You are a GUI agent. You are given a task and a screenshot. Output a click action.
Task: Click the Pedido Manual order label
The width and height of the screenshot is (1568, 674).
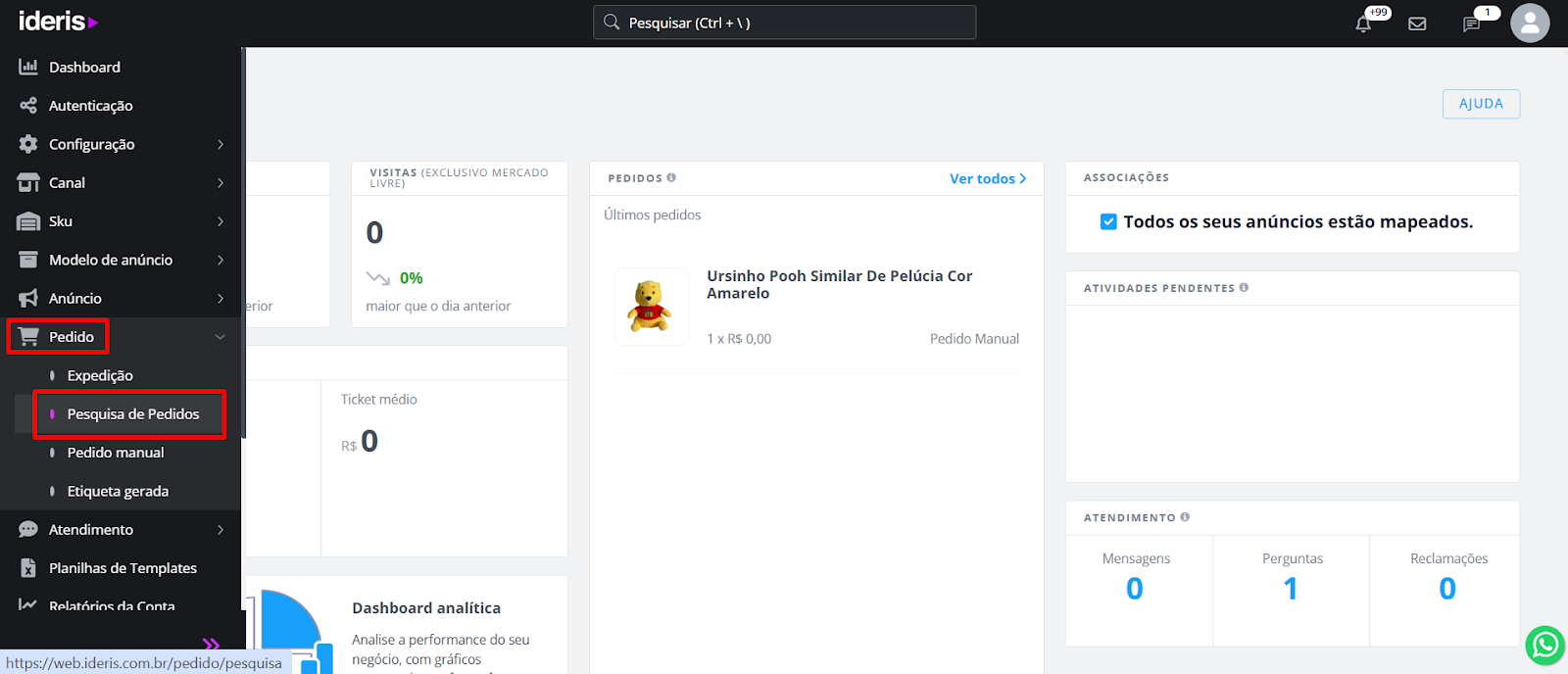pyautogui.click(x=974, y=339)
